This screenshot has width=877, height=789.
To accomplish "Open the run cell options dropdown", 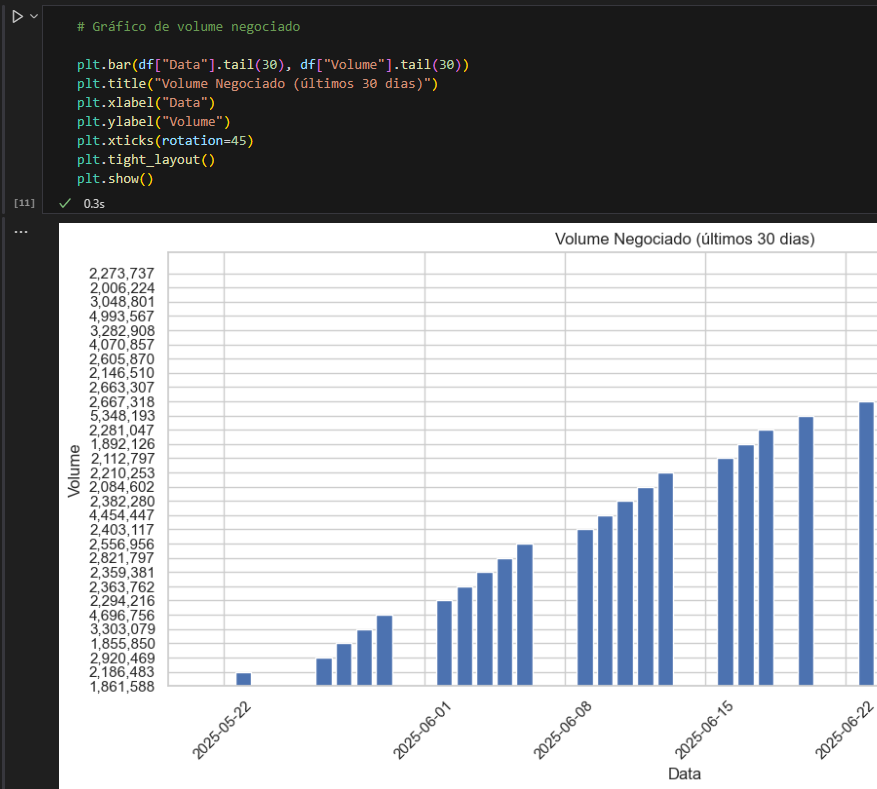I will 34,16.
